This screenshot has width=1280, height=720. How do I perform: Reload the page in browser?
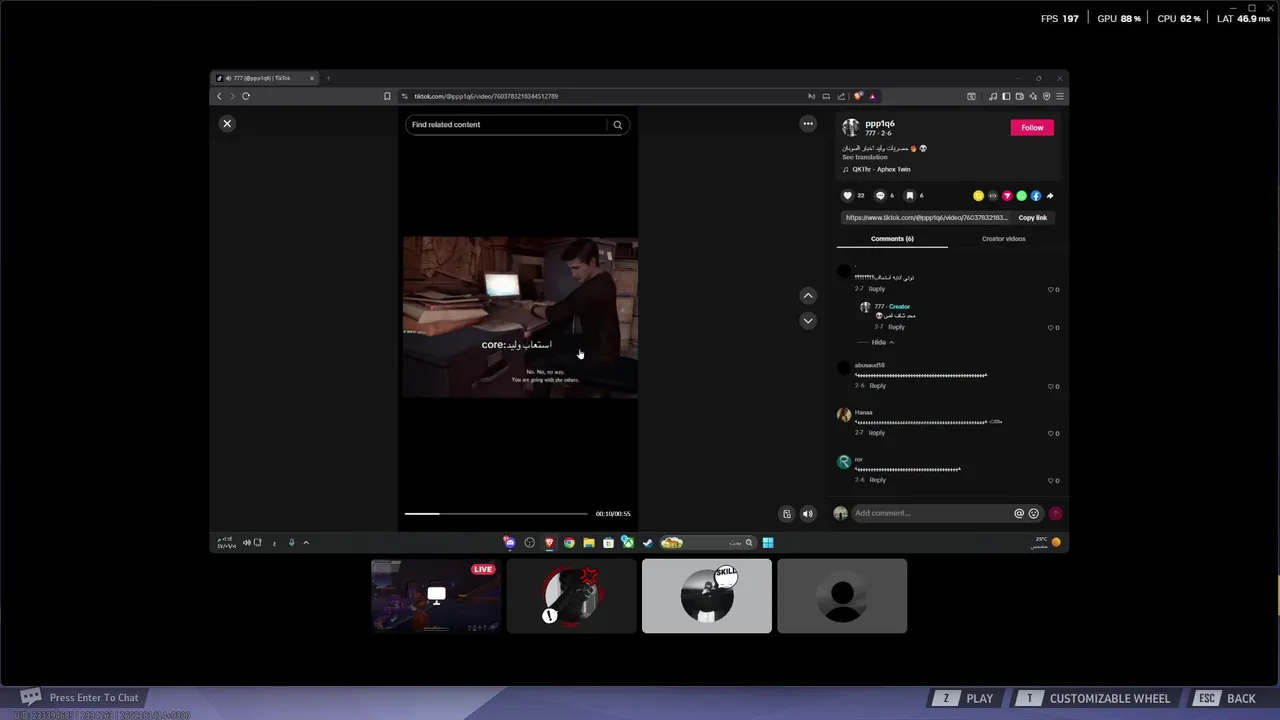246,96
